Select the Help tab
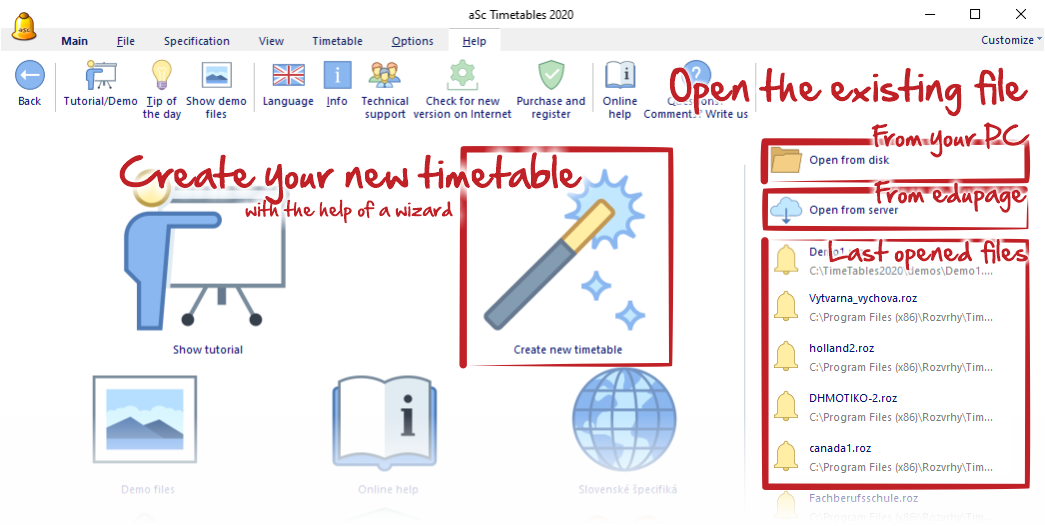1045x526 pixels. (475, 41)
